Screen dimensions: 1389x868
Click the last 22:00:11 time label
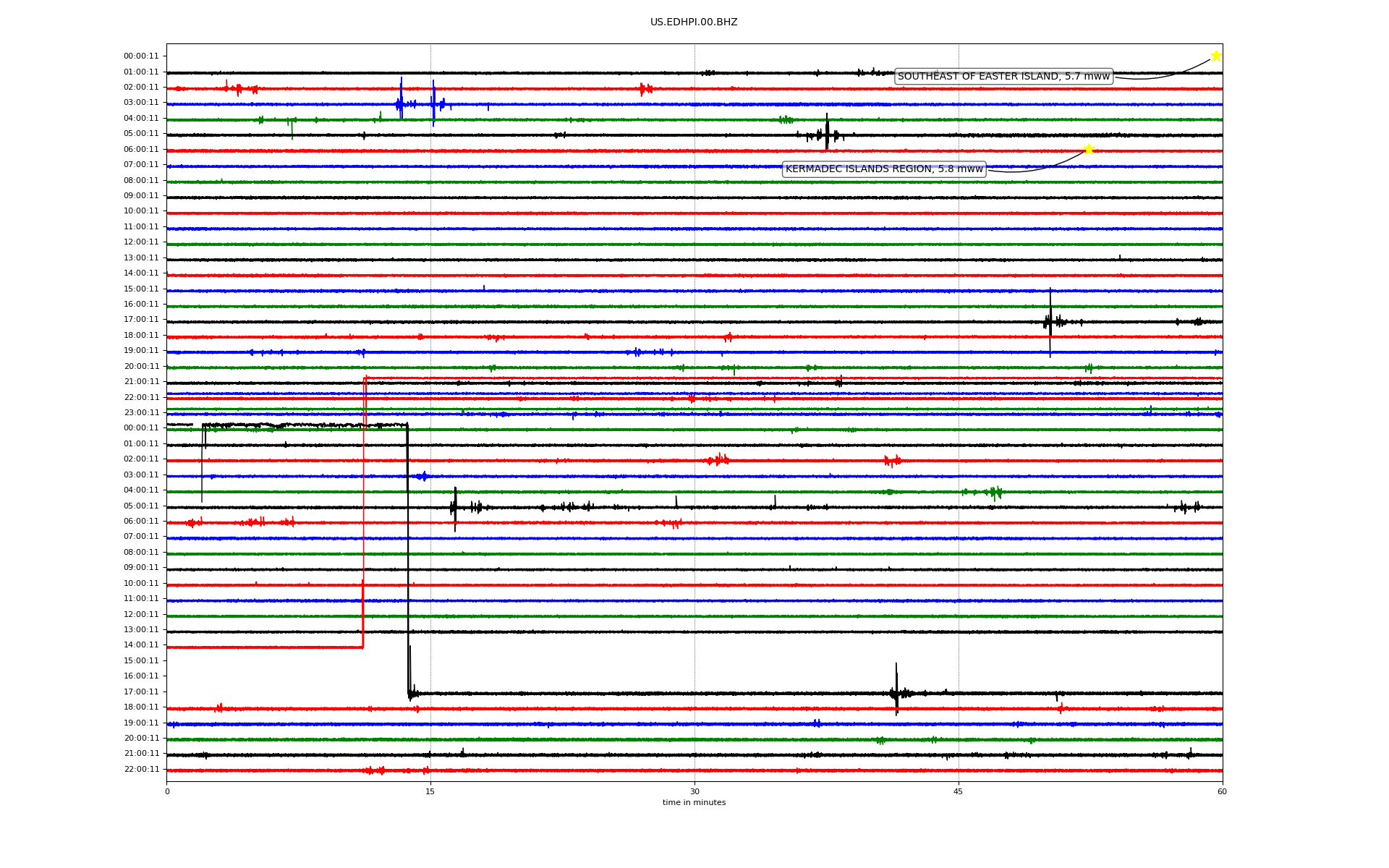[x=141, y=770]
